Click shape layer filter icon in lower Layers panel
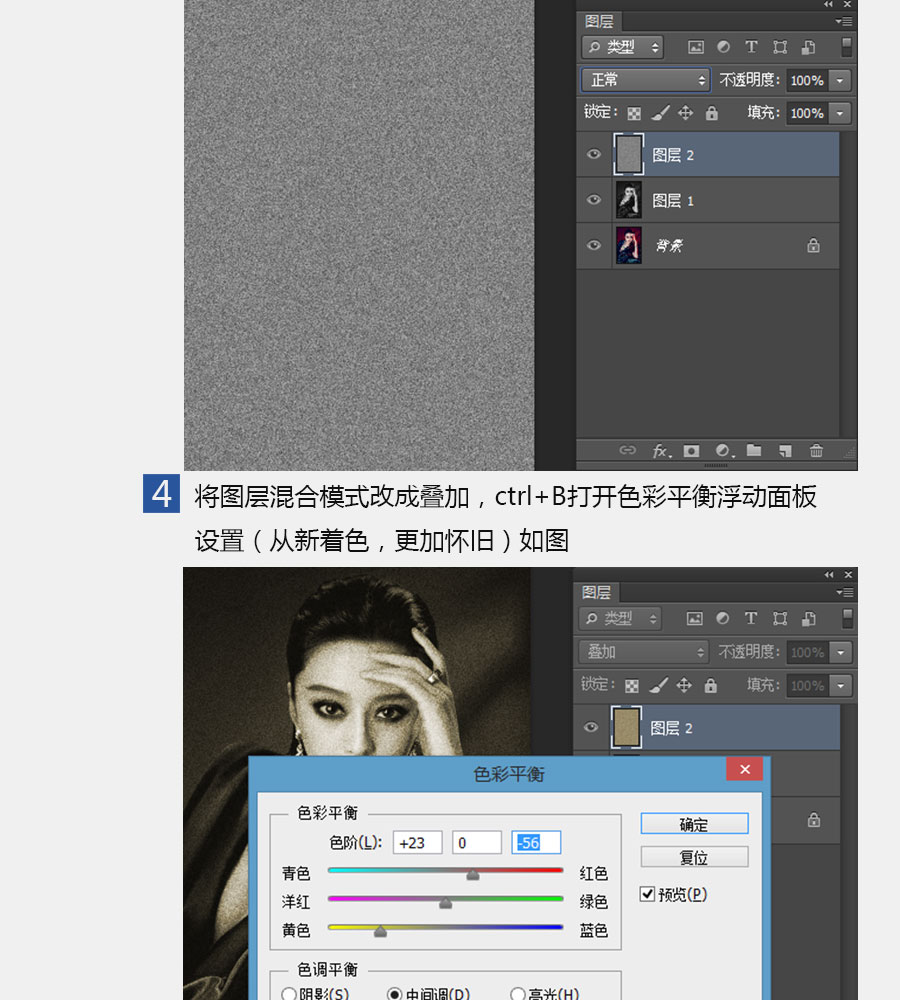 click(x=779, y=618)
